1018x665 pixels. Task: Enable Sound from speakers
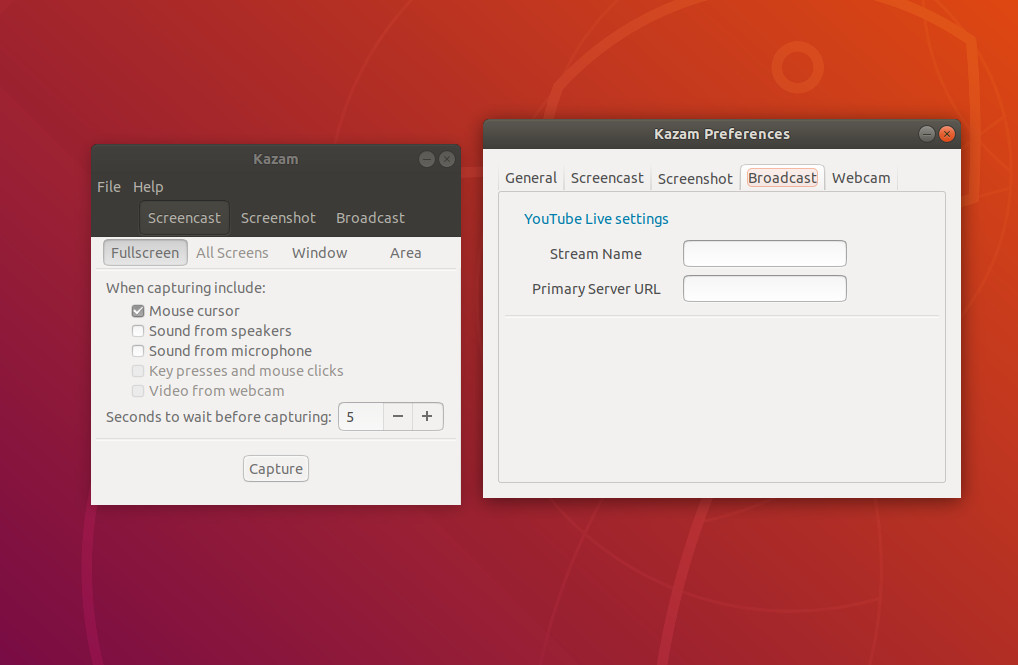139,331
